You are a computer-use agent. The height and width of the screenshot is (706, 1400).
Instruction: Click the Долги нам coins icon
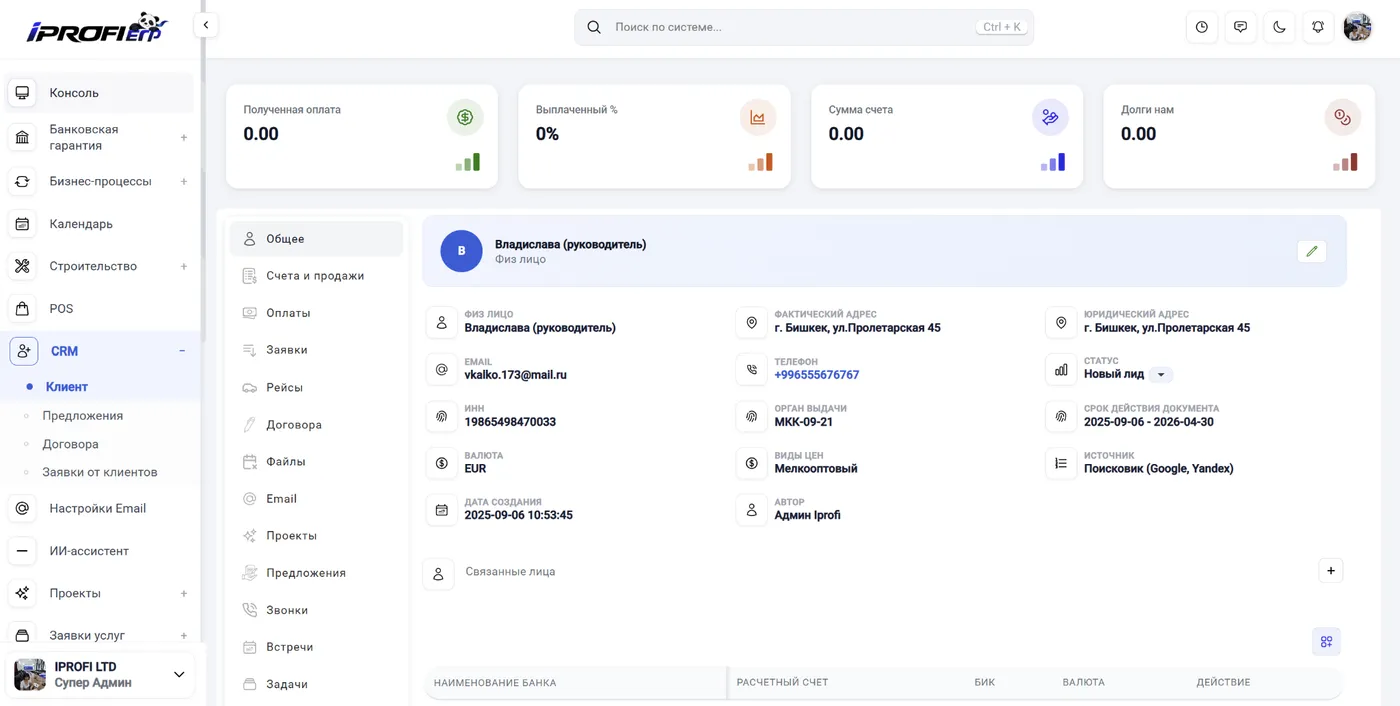coord(1343,117)
